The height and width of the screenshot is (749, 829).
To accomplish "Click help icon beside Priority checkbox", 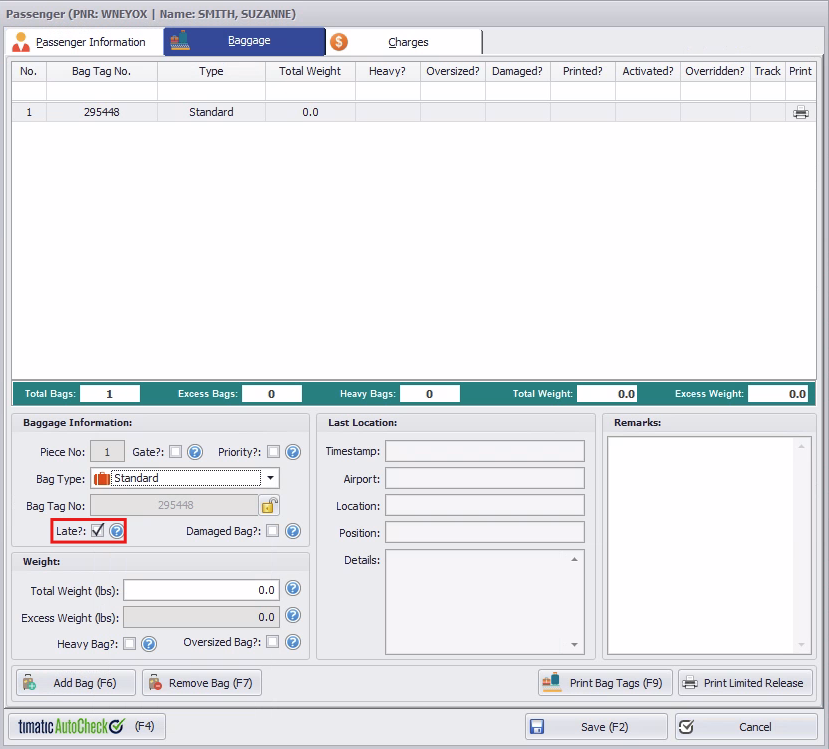I will click(x=293, y=452).
